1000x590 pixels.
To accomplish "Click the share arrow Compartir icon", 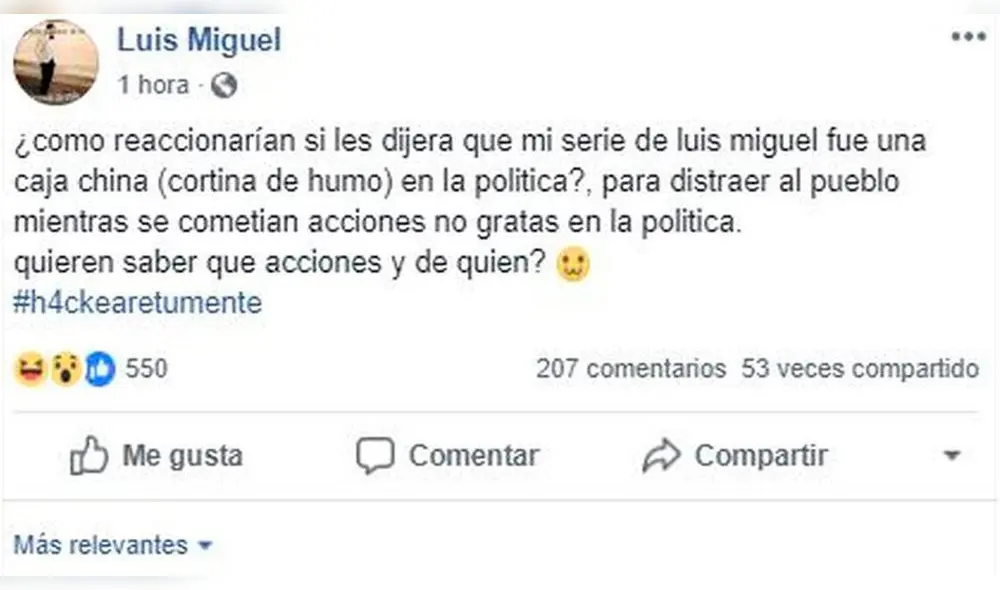I will coord(662,454).
